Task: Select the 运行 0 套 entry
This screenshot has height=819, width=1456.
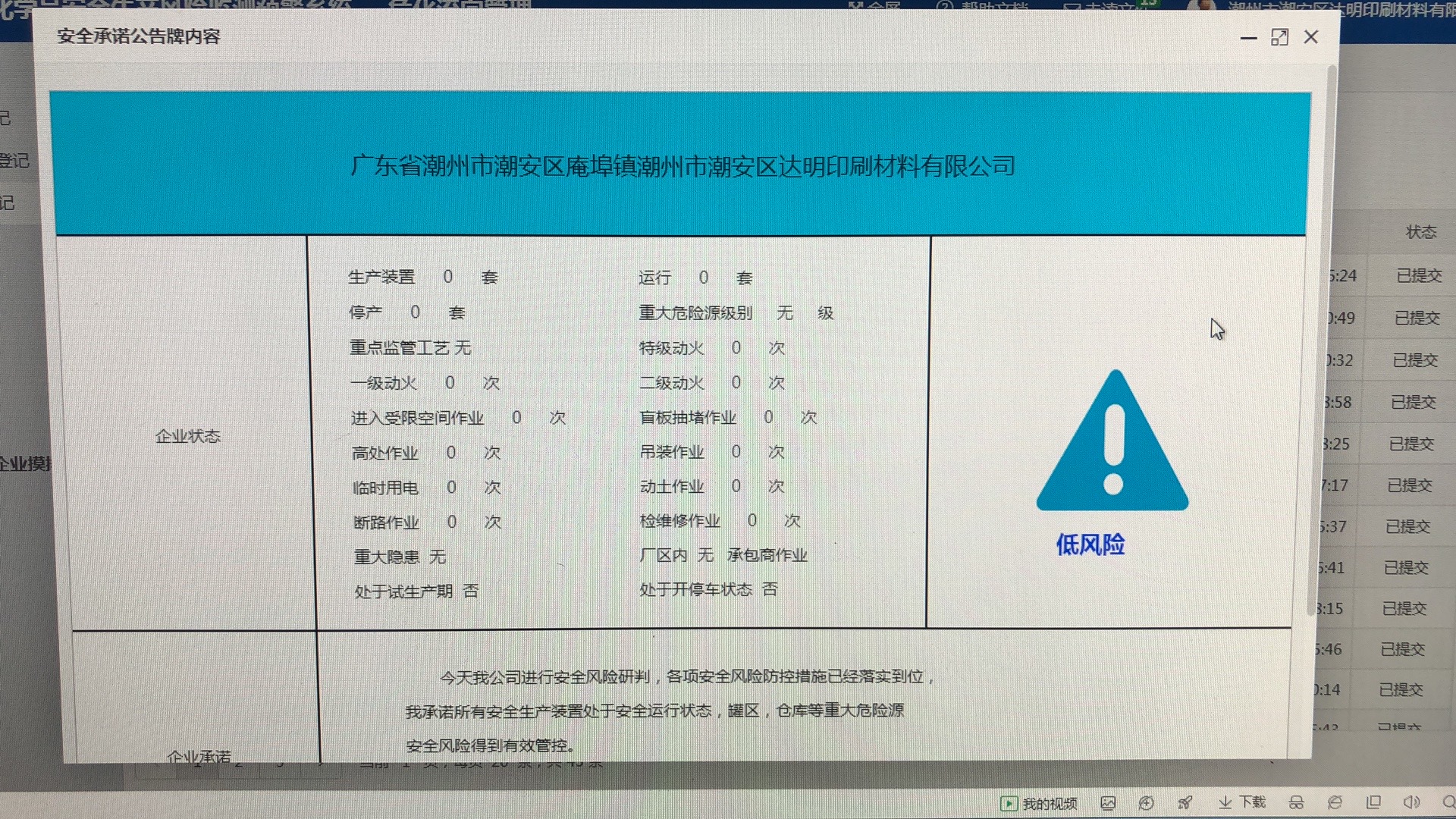Action: 695,278
